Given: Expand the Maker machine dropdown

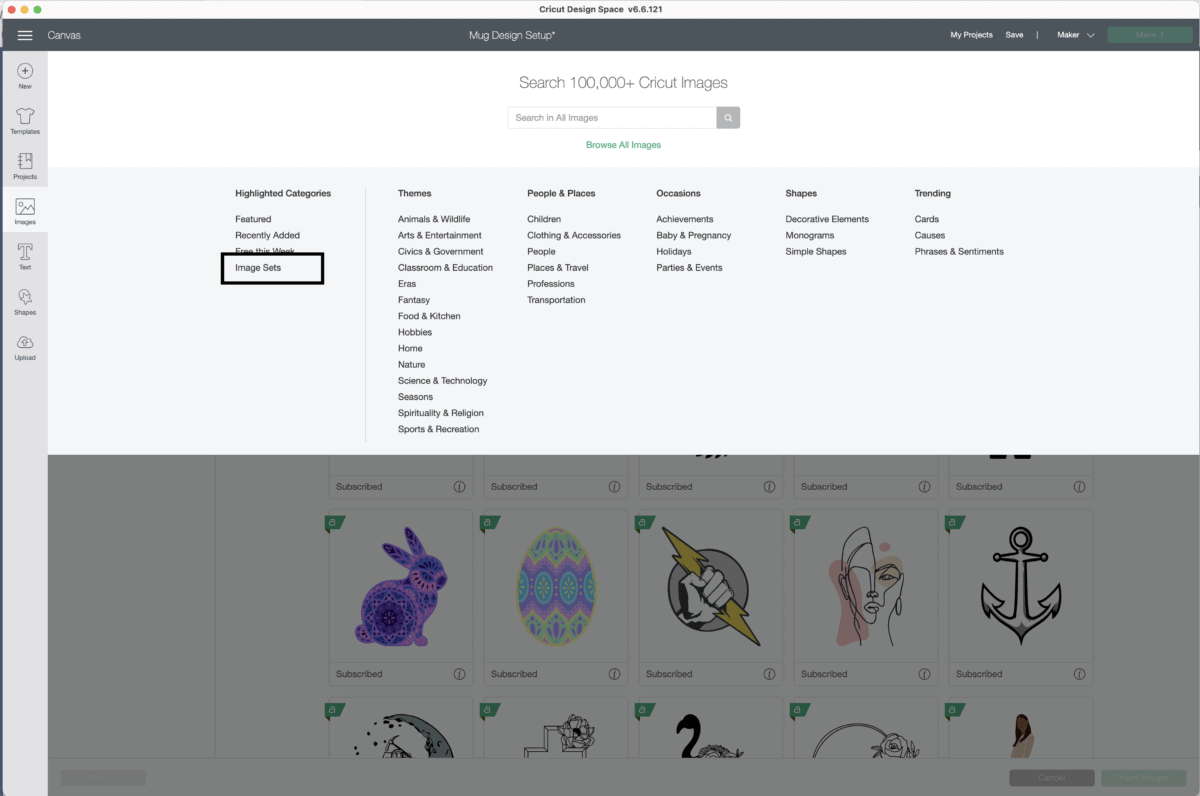Looking at the screenshot, I should 1076,35.
